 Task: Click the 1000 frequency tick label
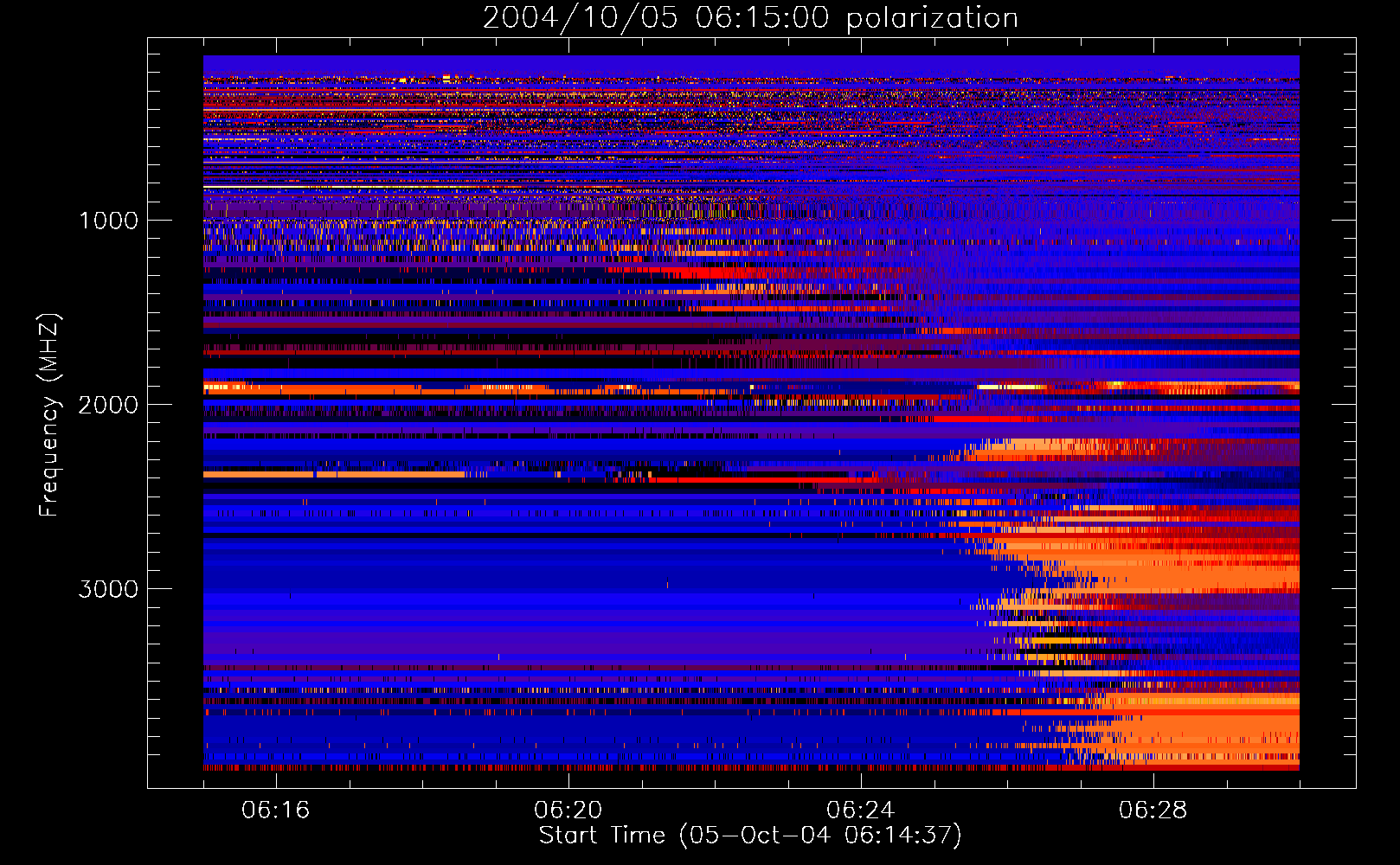[108, 221]
